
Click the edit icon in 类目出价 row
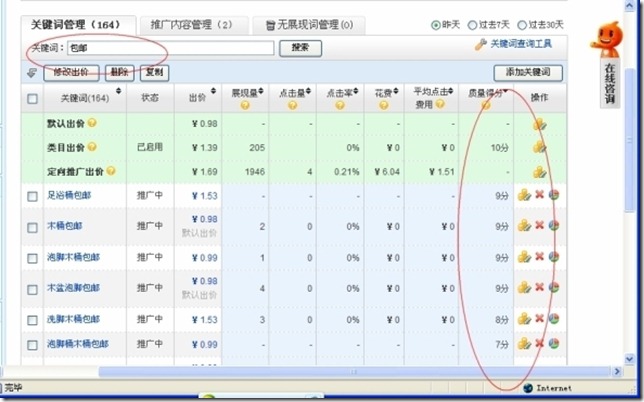[x=539, y=147]
